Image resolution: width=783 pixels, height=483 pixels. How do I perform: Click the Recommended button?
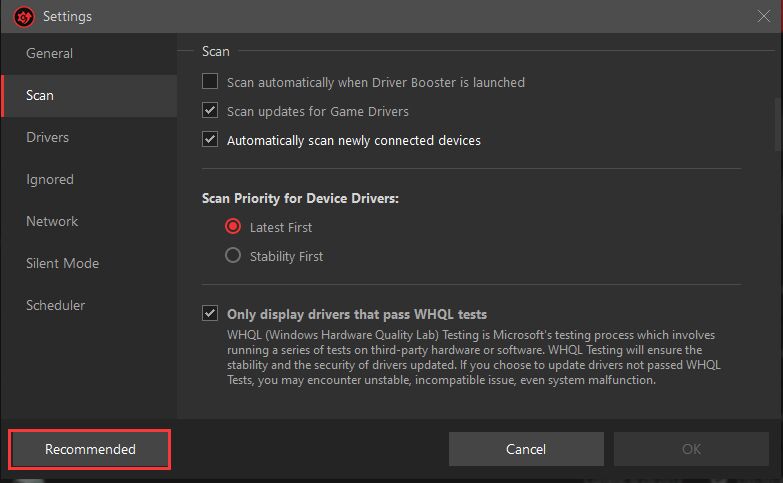pos(90,449)
